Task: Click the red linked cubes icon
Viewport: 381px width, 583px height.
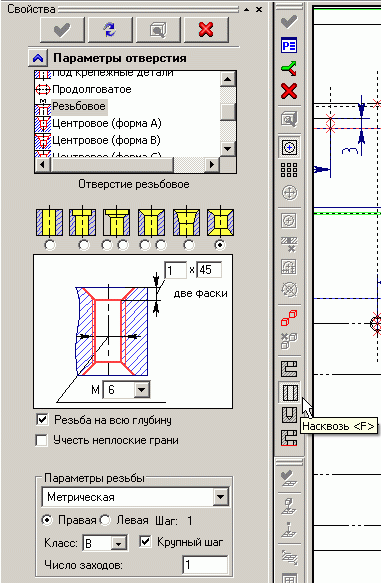Action: point(289,318)
